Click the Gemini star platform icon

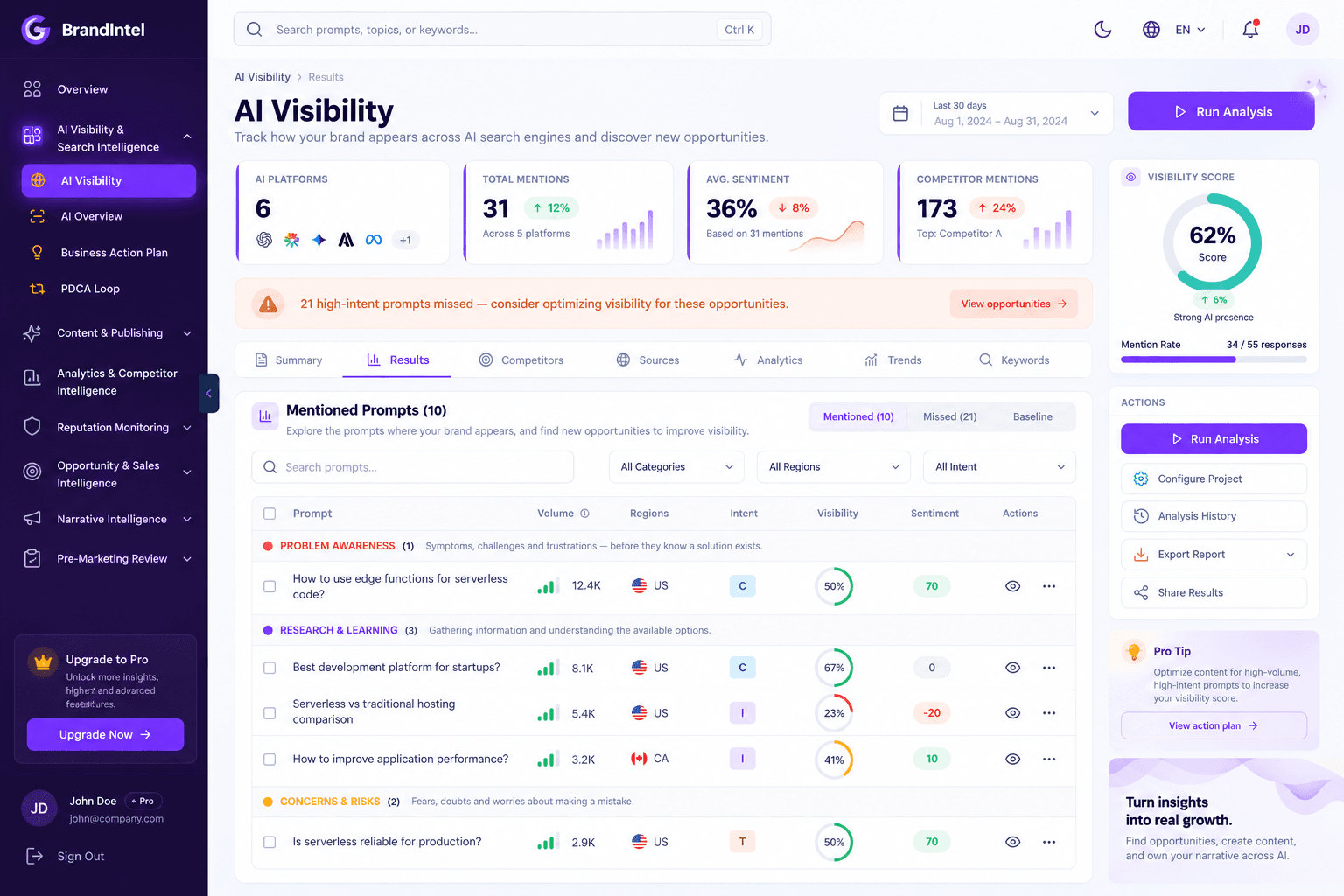[x=318, y=240]
